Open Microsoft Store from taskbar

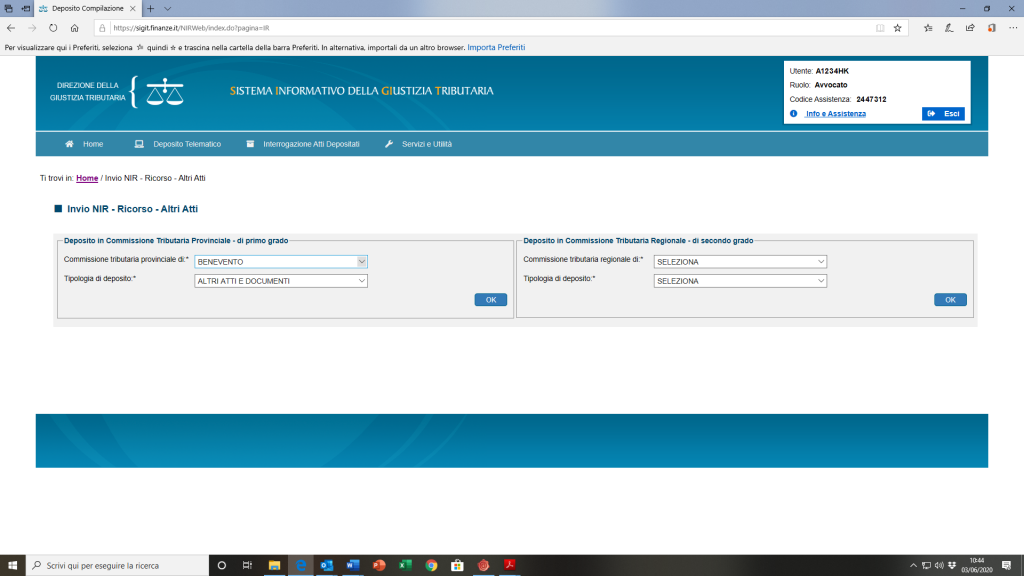click(x=457, y=566)
